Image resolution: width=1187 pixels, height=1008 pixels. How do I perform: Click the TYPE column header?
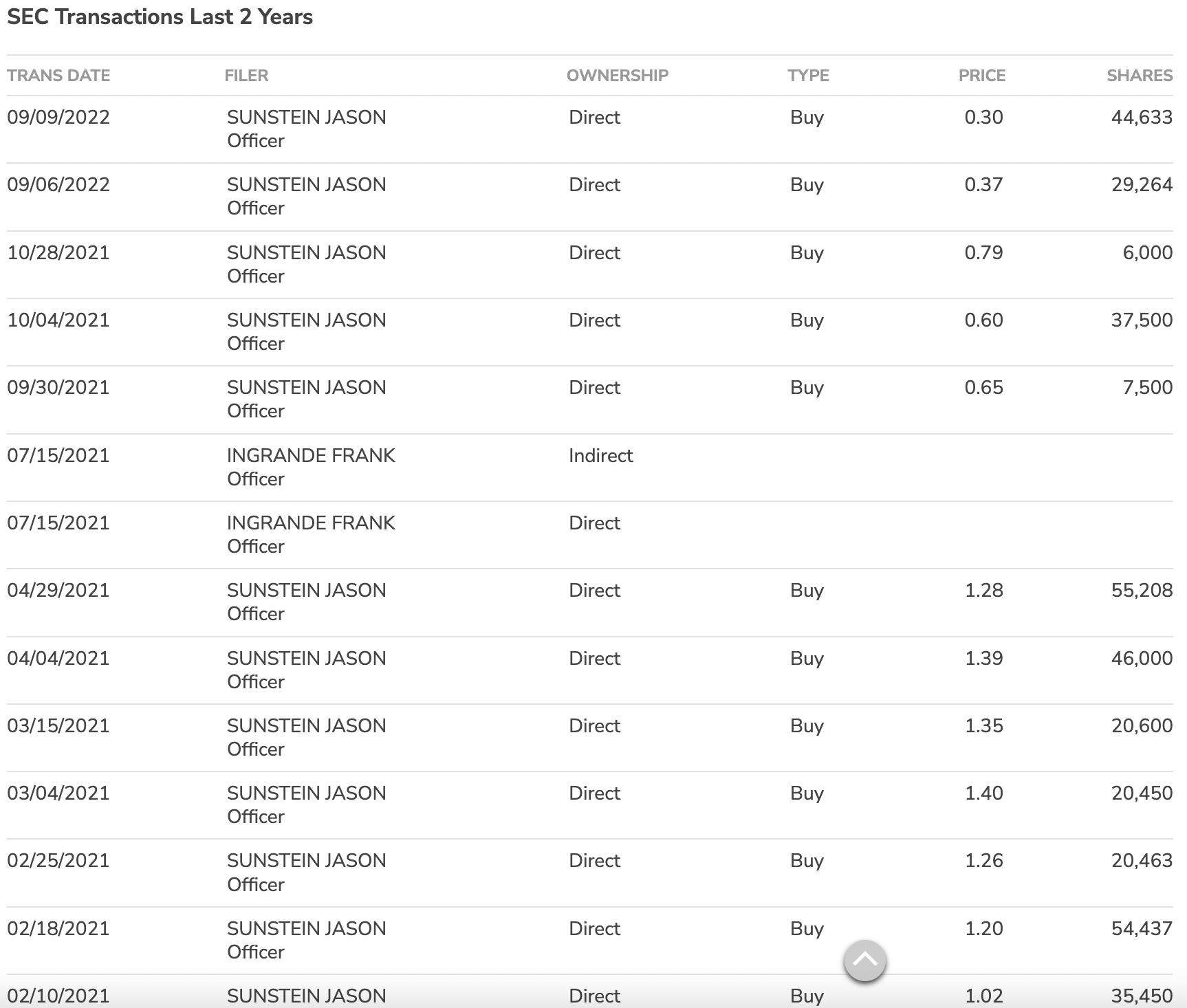[x=808, y=76]
